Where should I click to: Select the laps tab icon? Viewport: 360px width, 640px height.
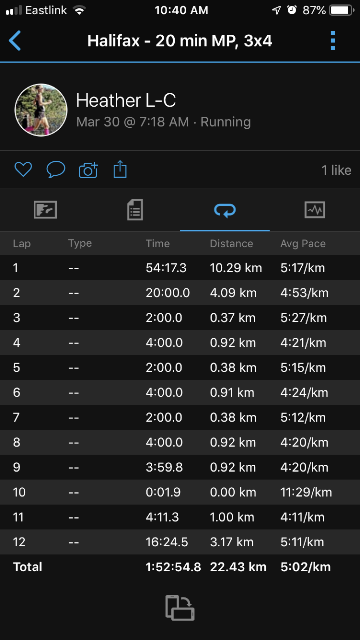225,210
